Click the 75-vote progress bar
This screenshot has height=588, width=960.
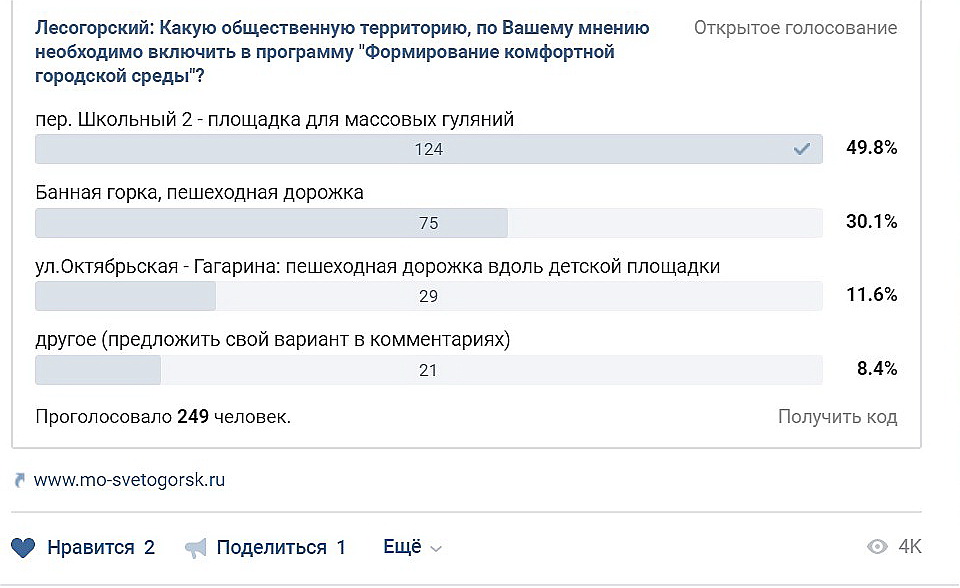429,223
